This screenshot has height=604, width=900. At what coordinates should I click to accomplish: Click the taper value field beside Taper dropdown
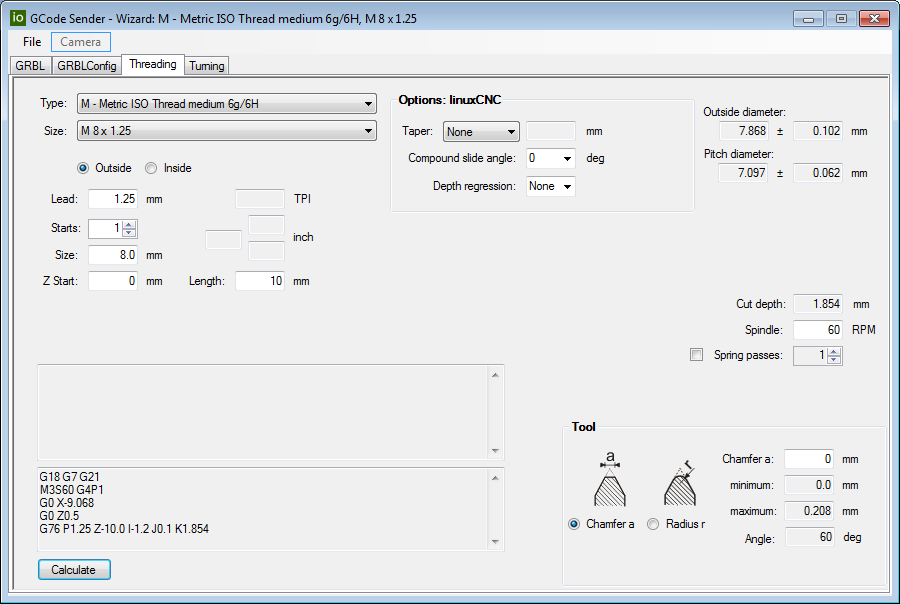[x=551, y=131]
